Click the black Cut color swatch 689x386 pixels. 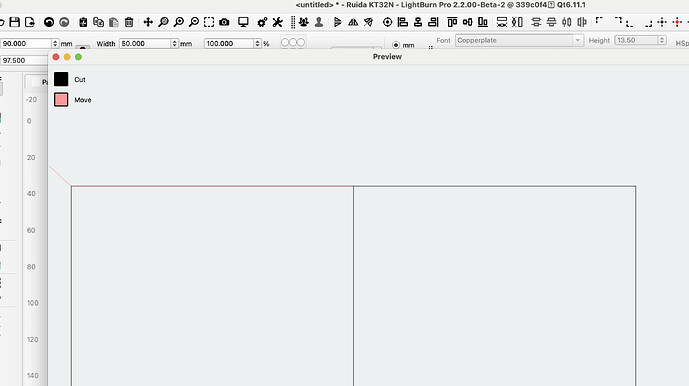(x=61, y=79)
